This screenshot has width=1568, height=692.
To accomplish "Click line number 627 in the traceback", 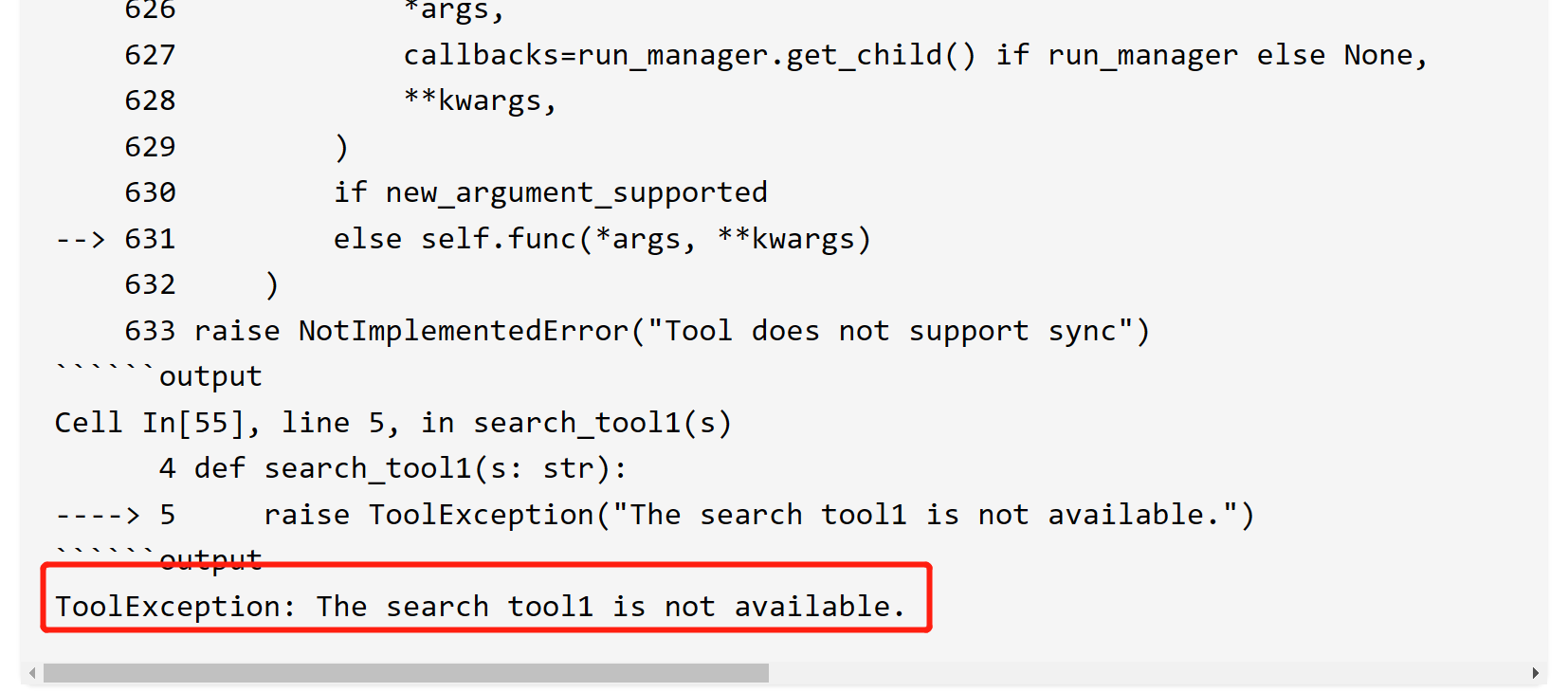I will [150, 55].
